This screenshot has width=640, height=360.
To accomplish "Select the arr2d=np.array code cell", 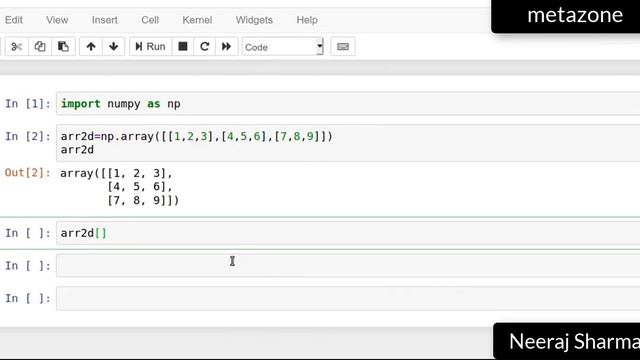I will 348,143.
